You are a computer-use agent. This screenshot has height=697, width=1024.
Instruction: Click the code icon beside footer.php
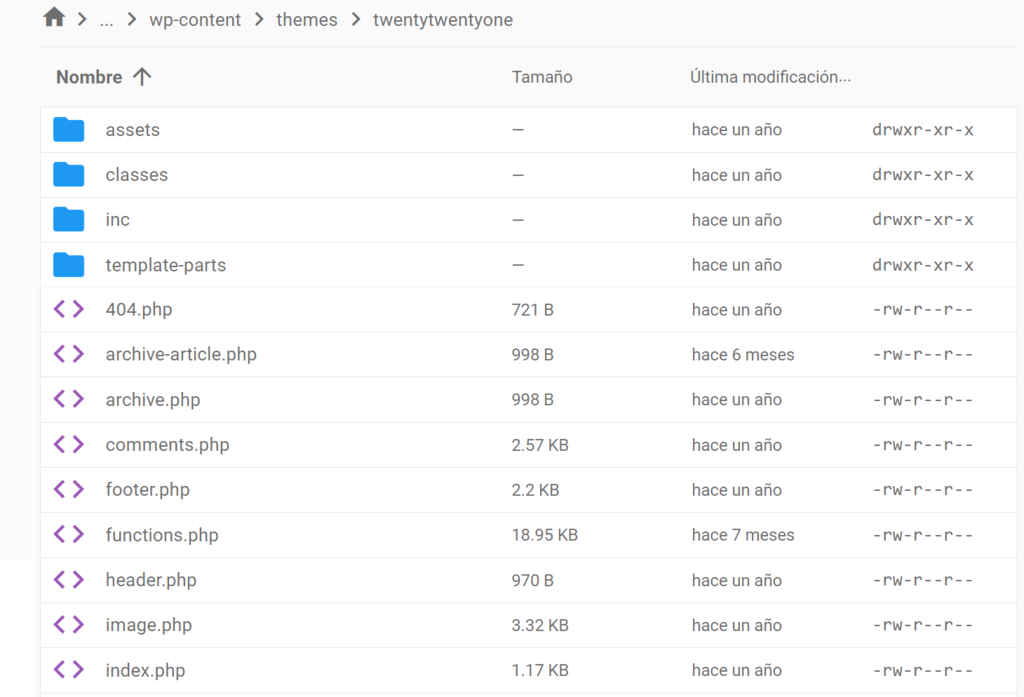(x=68, y=489)
